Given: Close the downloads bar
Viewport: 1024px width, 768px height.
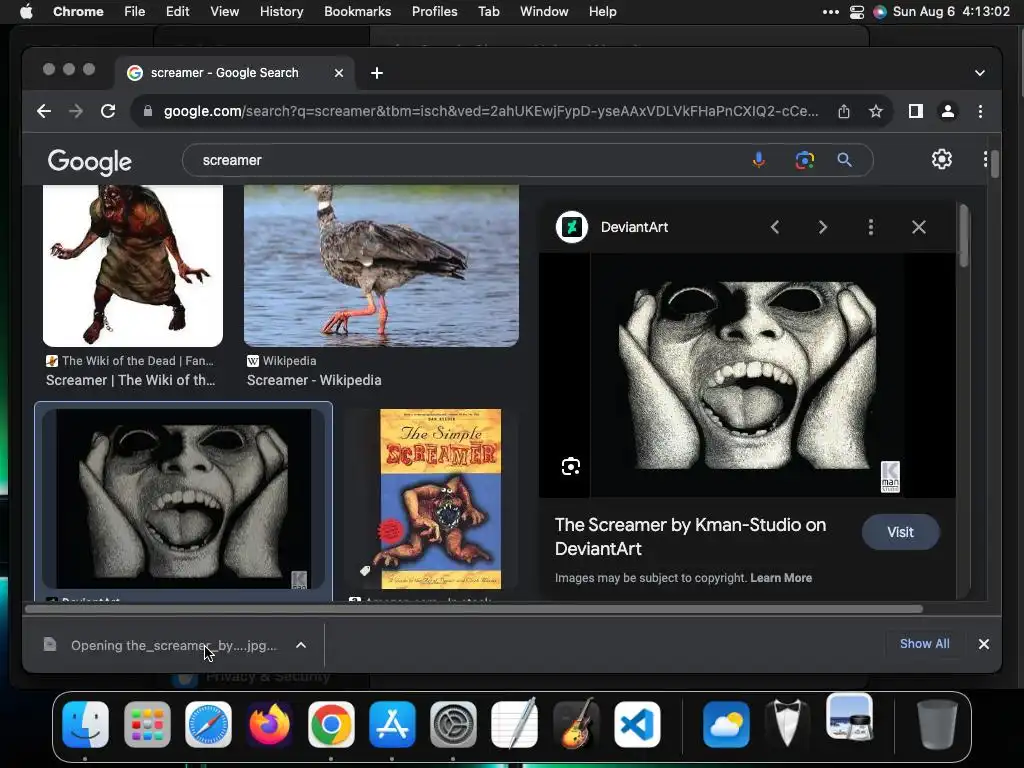Looking at the screenshot, I should [984, 644].
